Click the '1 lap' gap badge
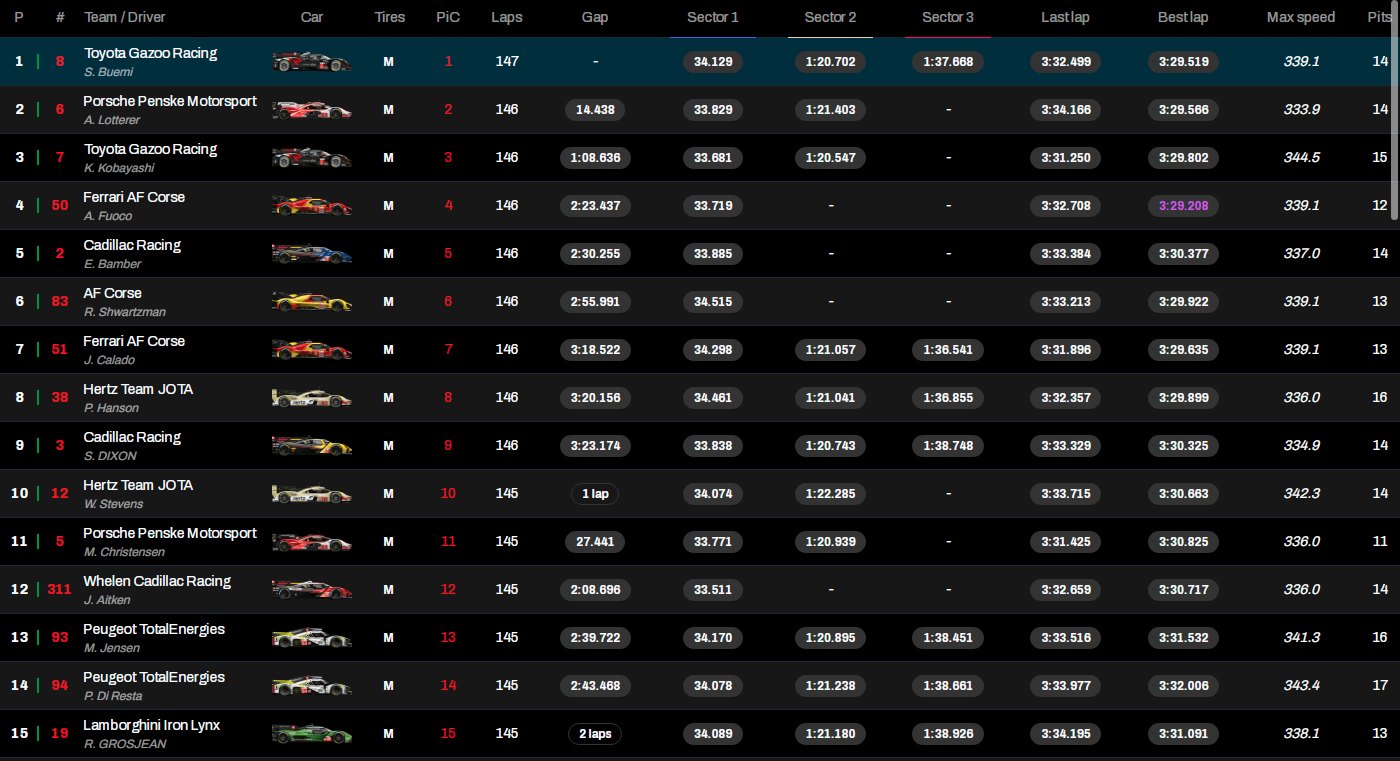The width and height of the screenshot is (1400, 761). (x=594, y=494)
